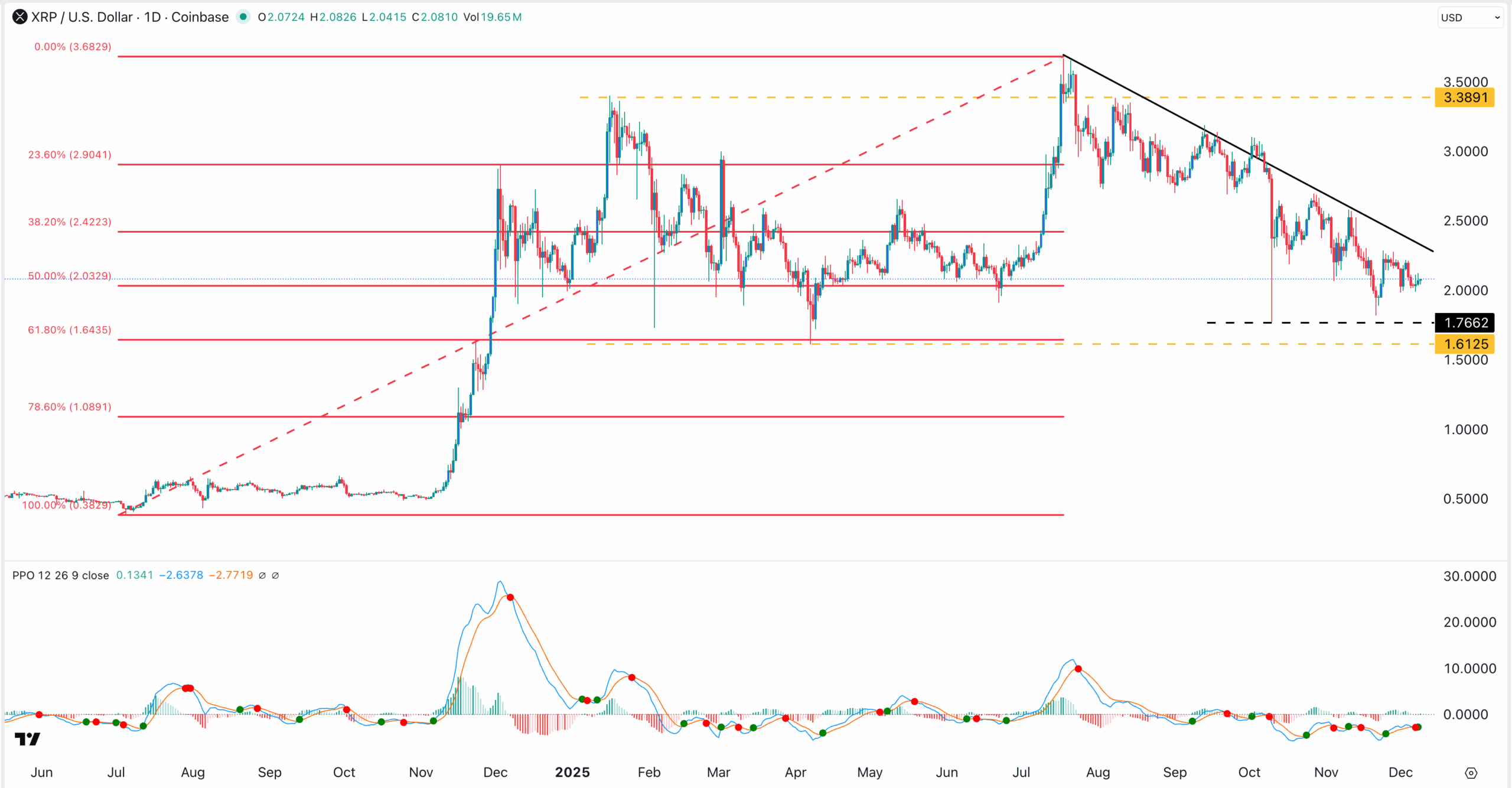Click the 2.5000 price axis label
The image size is (1512, 788).
pos(1465,221)
